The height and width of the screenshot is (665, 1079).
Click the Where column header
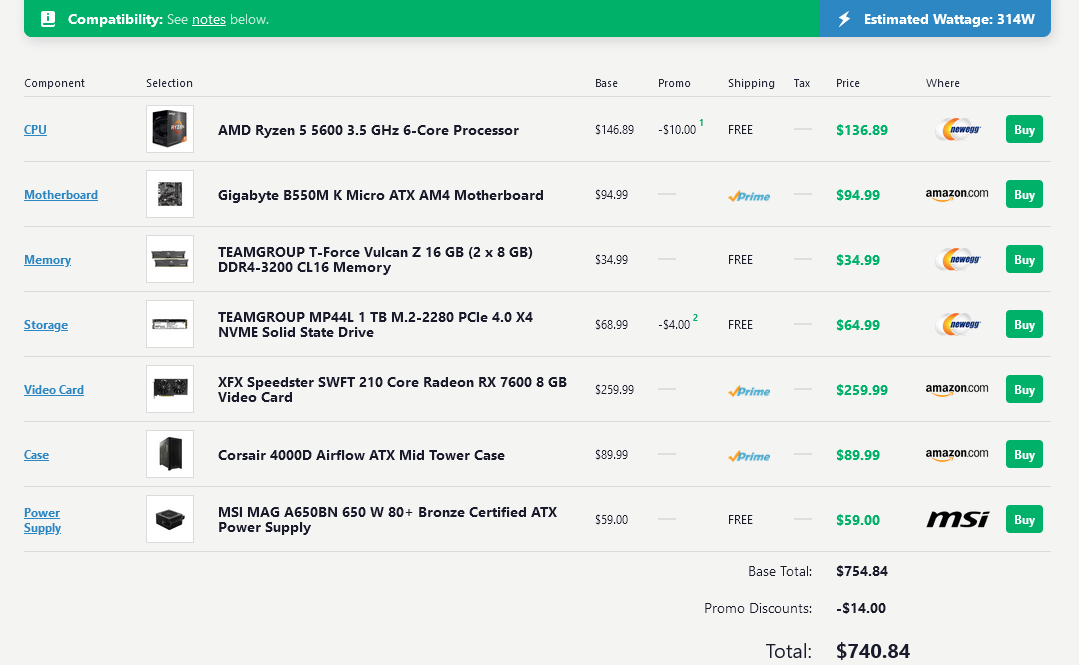click(x=943, y=83)
